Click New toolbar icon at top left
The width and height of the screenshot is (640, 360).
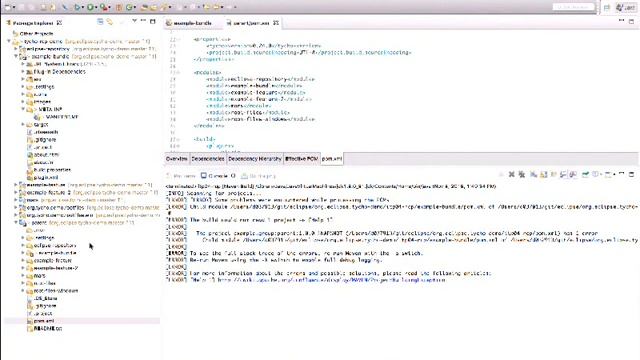point(7,7)
